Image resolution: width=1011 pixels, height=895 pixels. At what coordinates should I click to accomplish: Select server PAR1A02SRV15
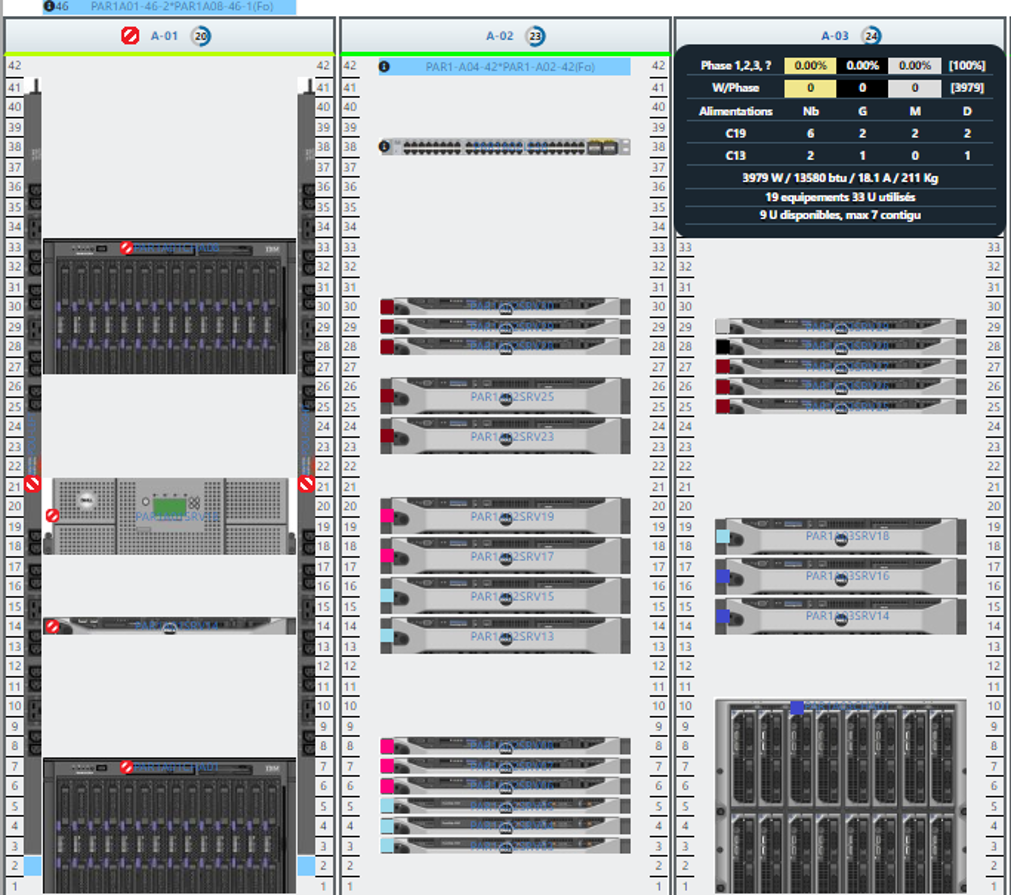pyautogui.click(x=505, y=596)
